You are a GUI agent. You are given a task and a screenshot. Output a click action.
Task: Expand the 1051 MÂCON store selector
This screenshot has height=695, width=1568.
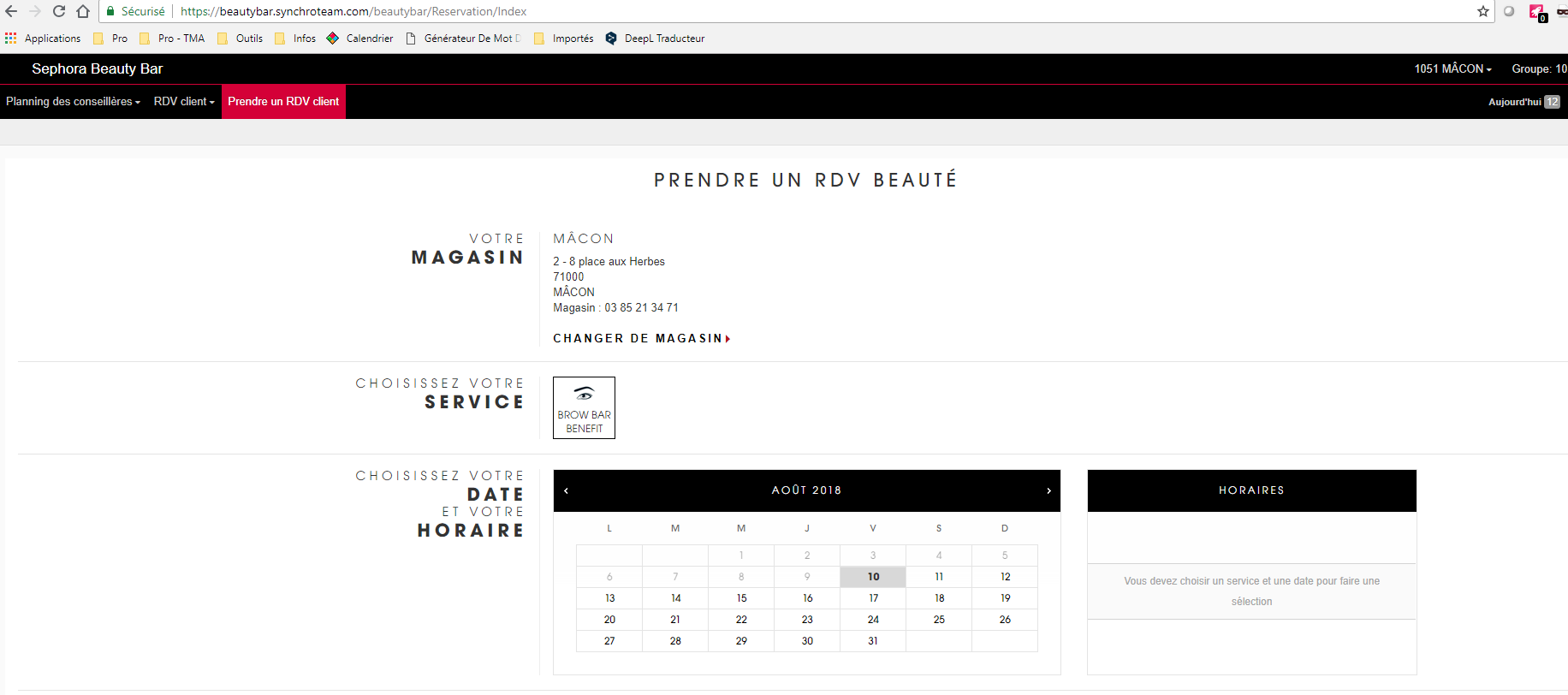pos(1452,68)
